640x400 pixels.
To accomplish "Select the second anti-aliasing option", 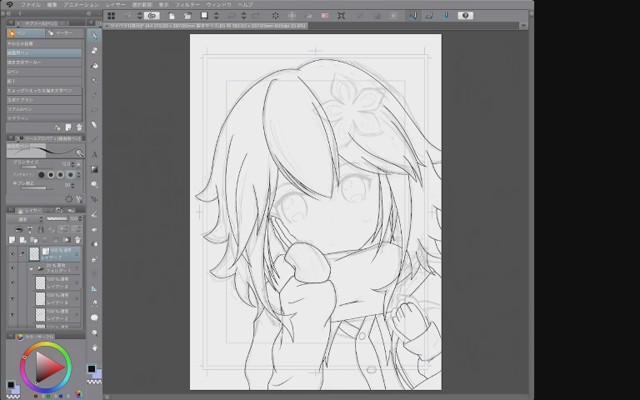I will tap(51, 175).
